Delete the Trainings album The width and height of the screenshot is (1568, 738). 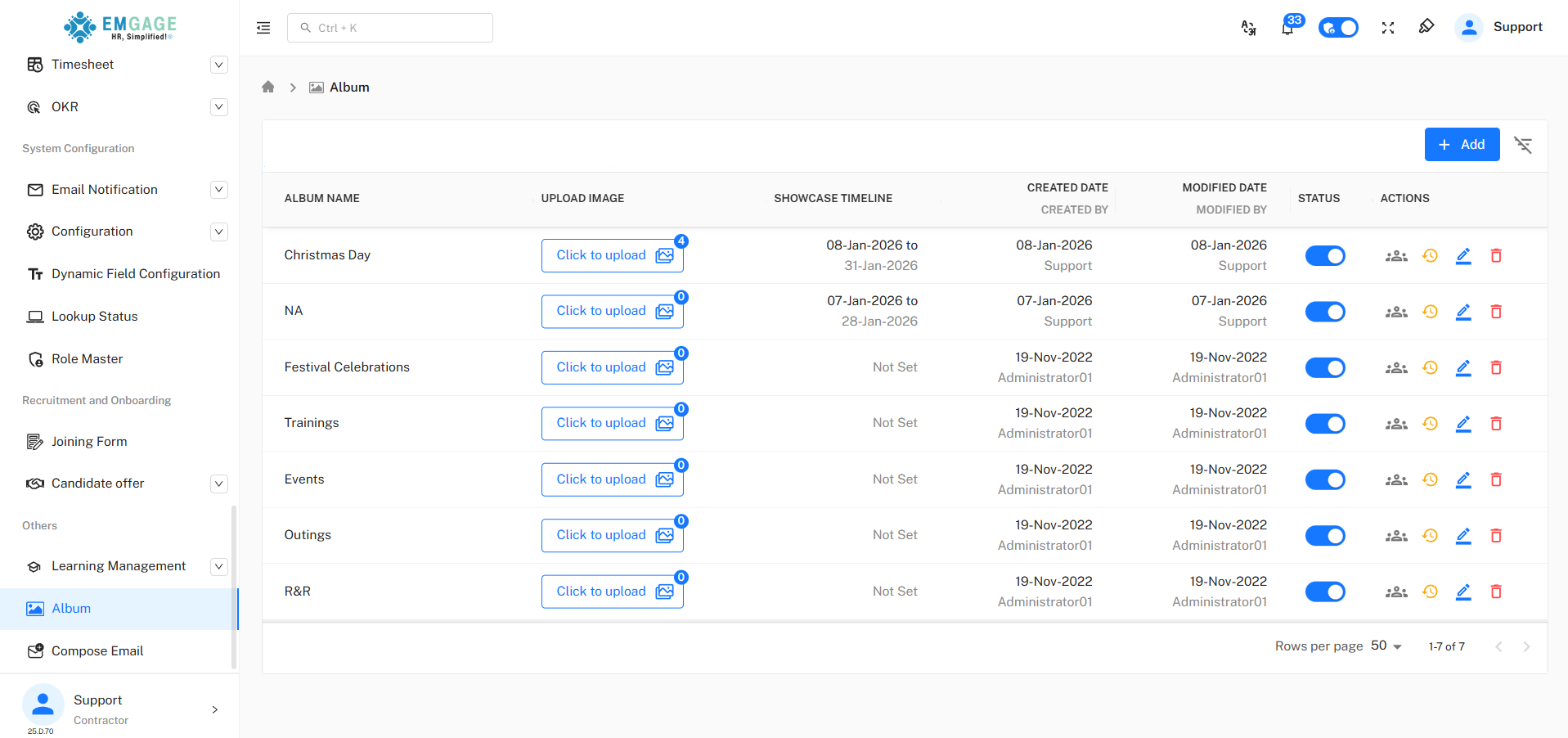(x=1496, y=424)
